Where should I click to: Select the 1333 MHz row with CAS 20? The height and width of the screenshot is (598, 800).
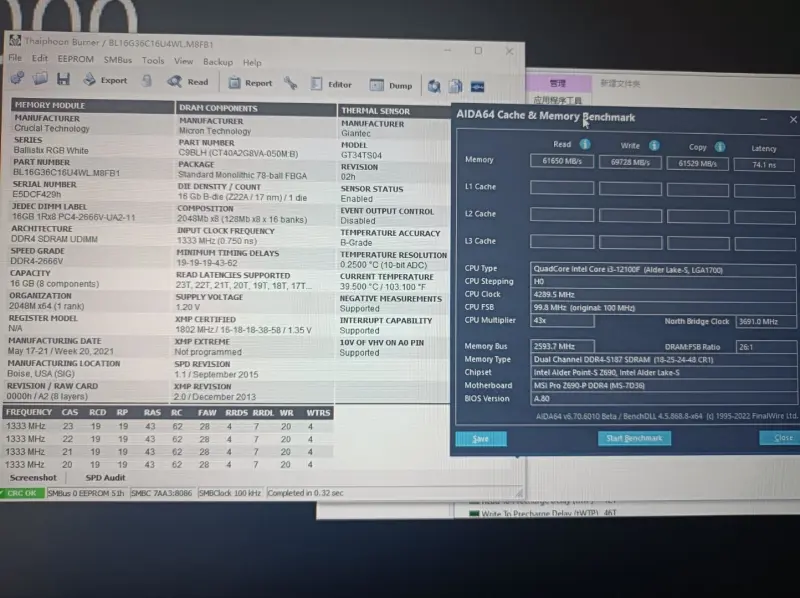168,465
